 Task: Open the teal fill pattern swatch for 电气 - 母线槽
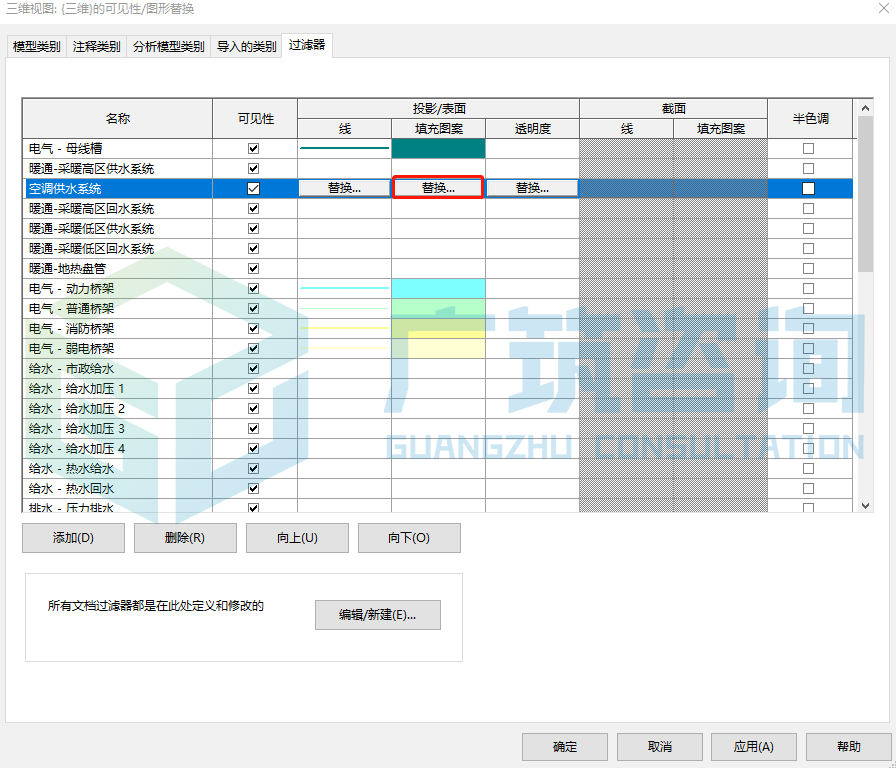click(x=438, y=148)
